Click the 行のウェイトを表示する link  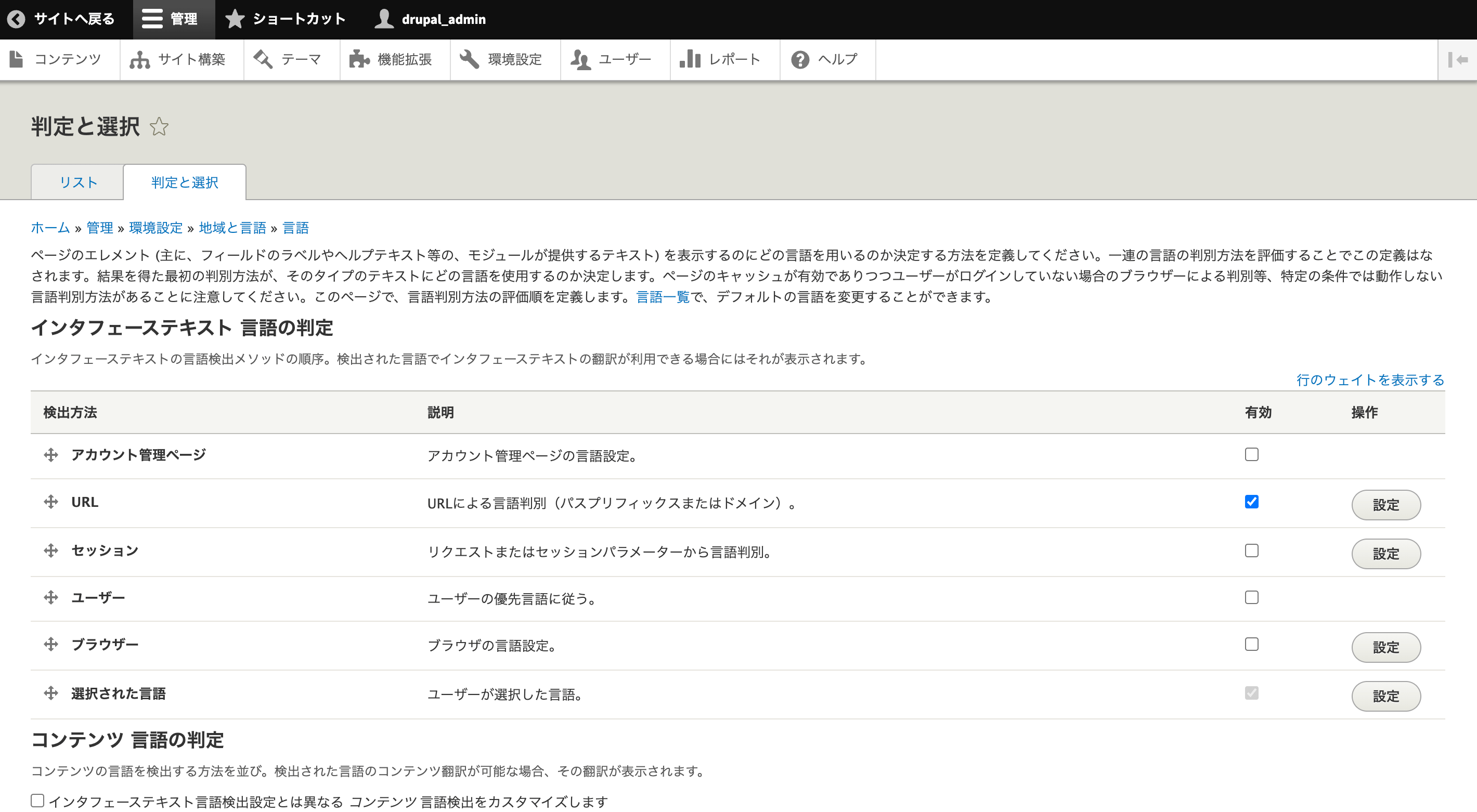click(1370, 380)
